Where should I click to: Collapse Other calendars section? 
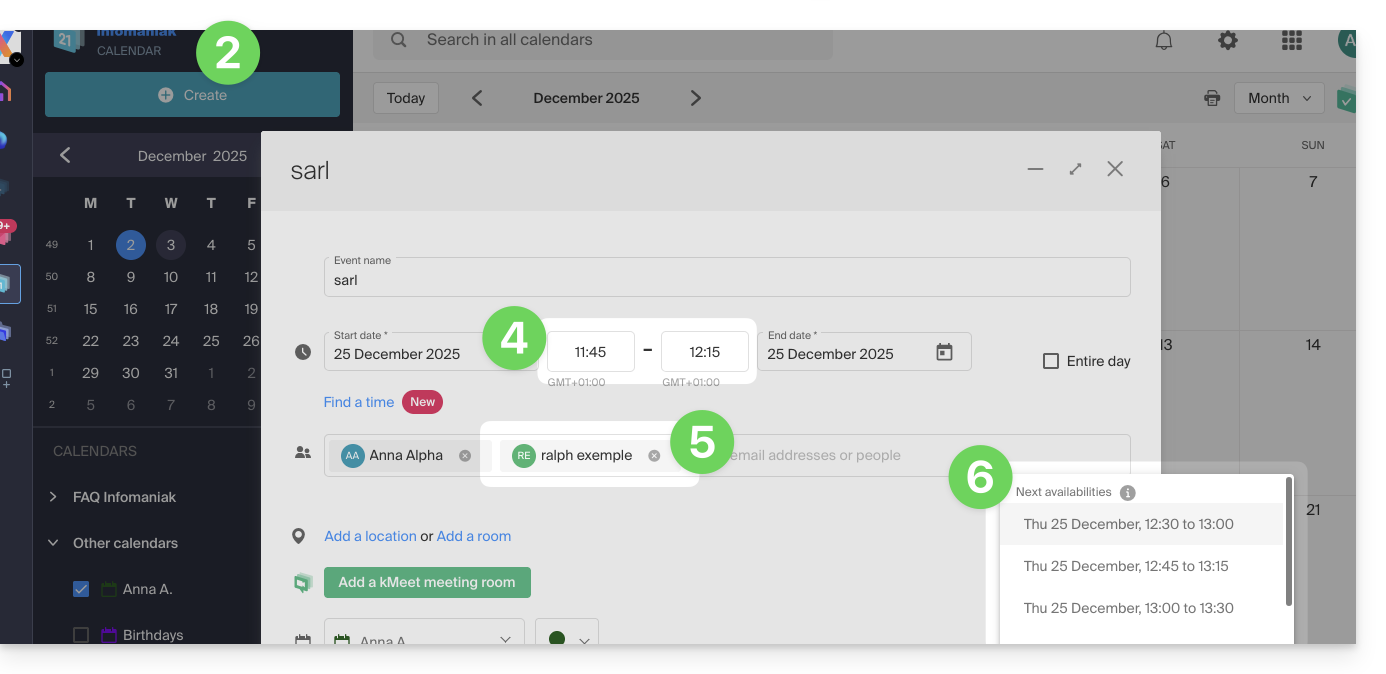click(54, 543)
